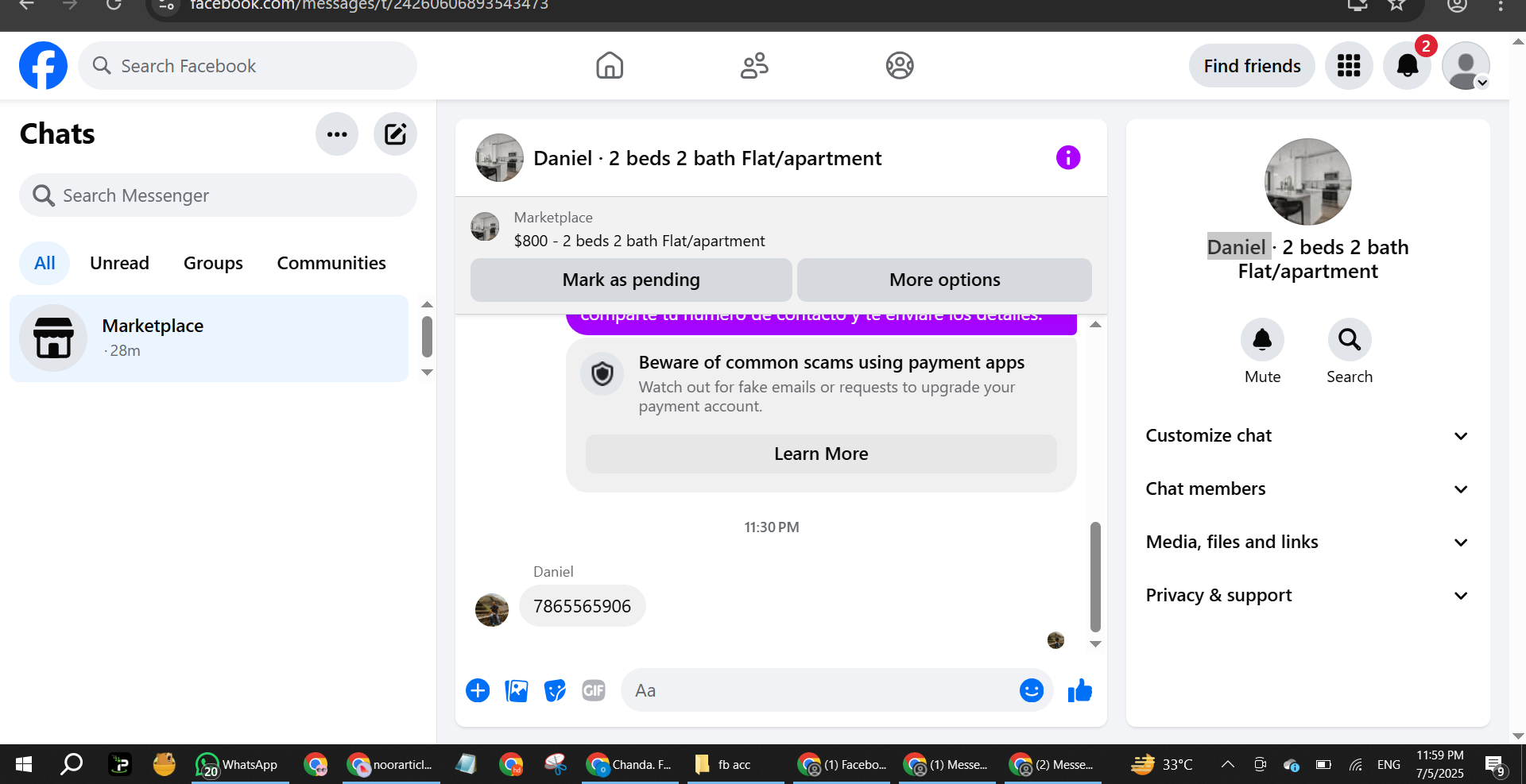Click the Search Facebook field

point(247,66)
